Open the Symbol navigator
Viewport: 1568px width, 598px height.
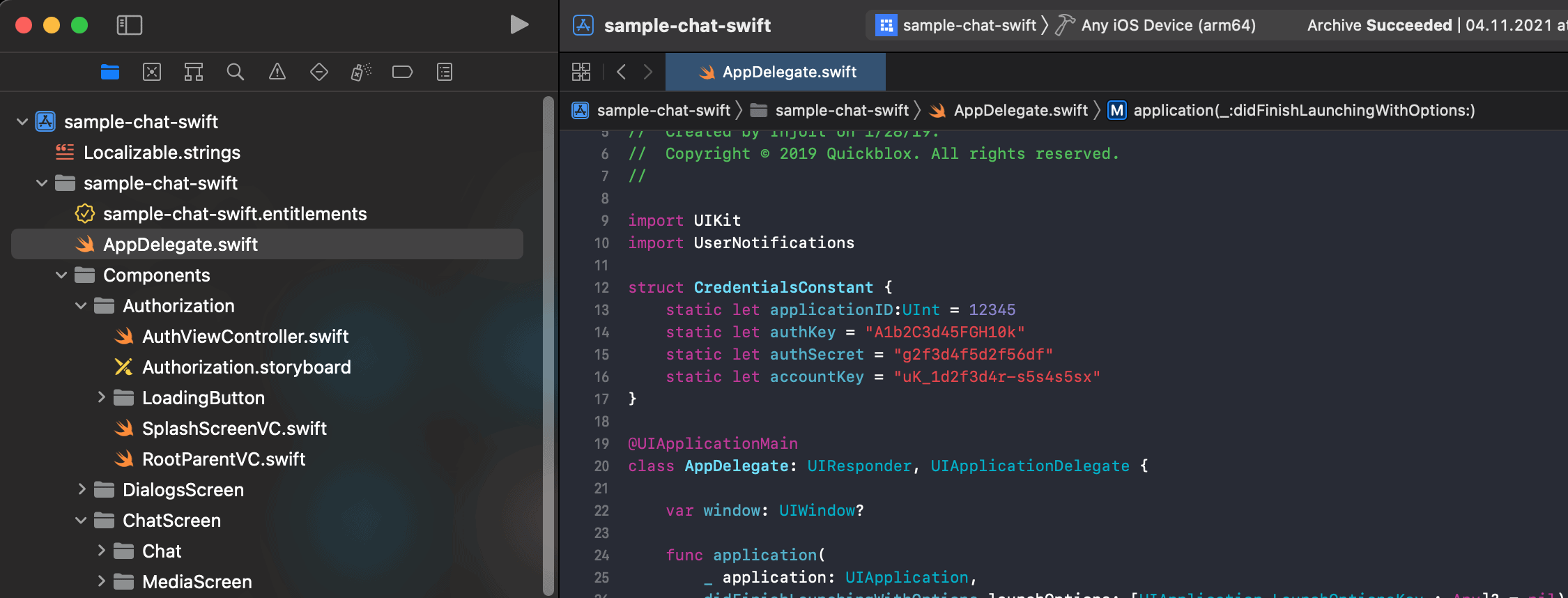pyautogui.click(x=194, y=72)
